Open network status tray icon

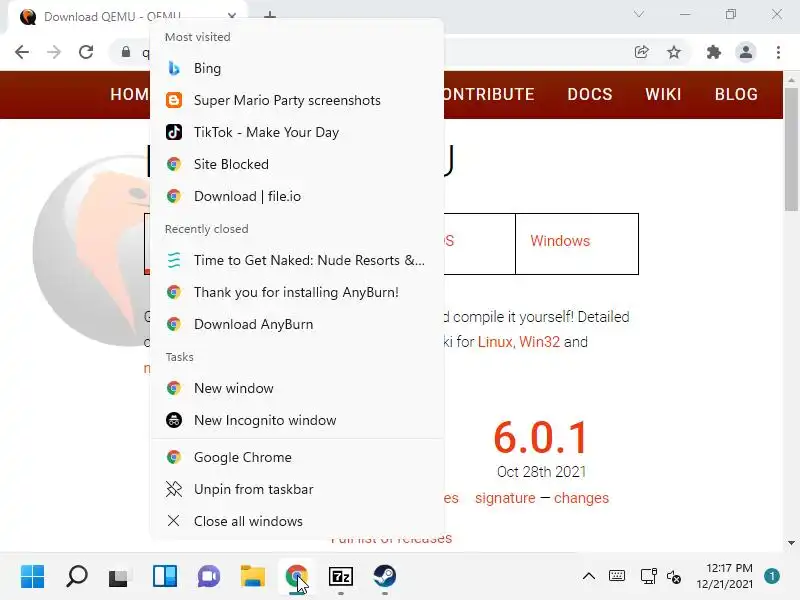(x=648, y=577)
